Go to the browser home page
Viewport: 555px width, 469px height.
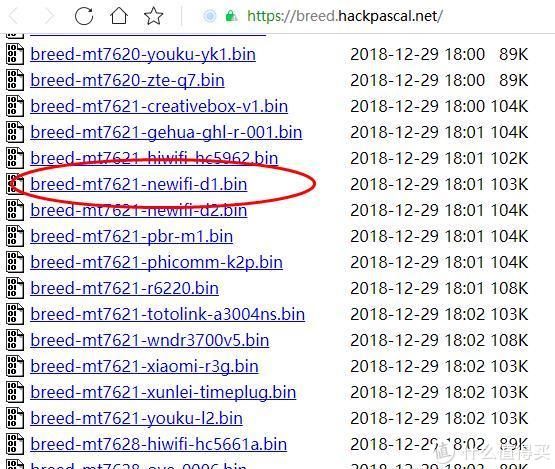119,16
